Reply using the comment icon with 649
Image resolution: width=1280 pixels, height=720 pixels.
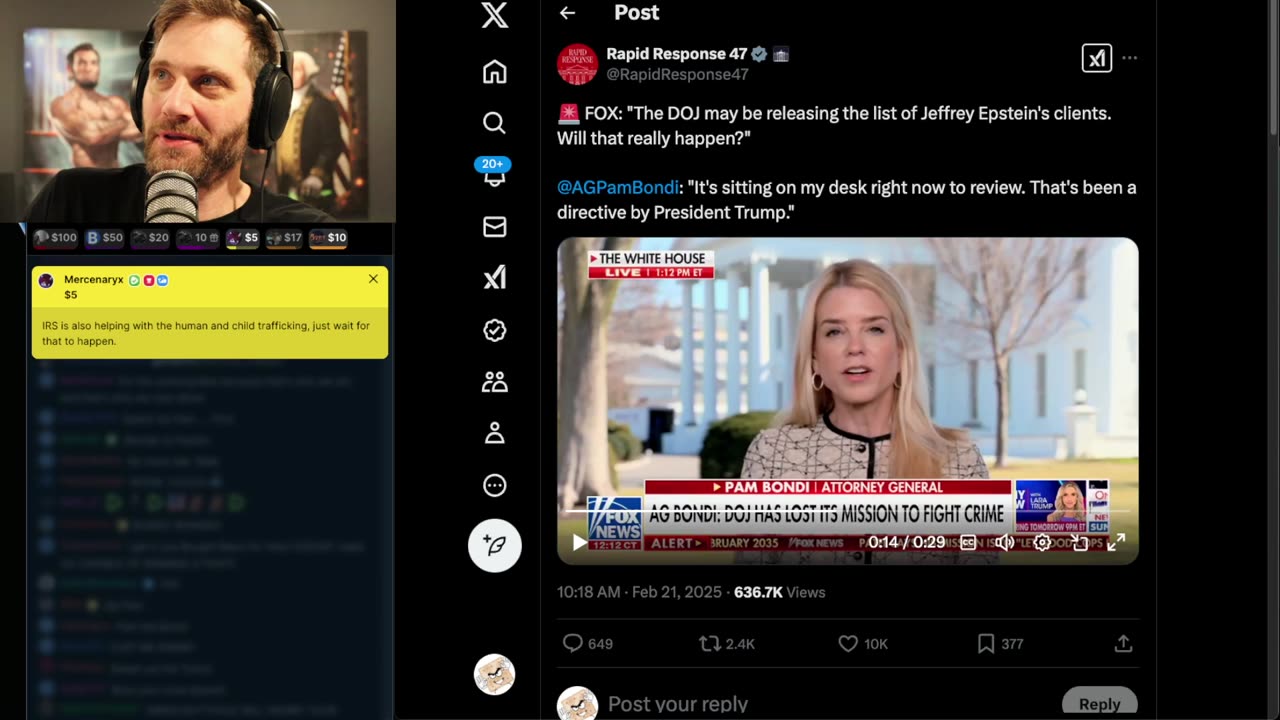pos(588,643)
